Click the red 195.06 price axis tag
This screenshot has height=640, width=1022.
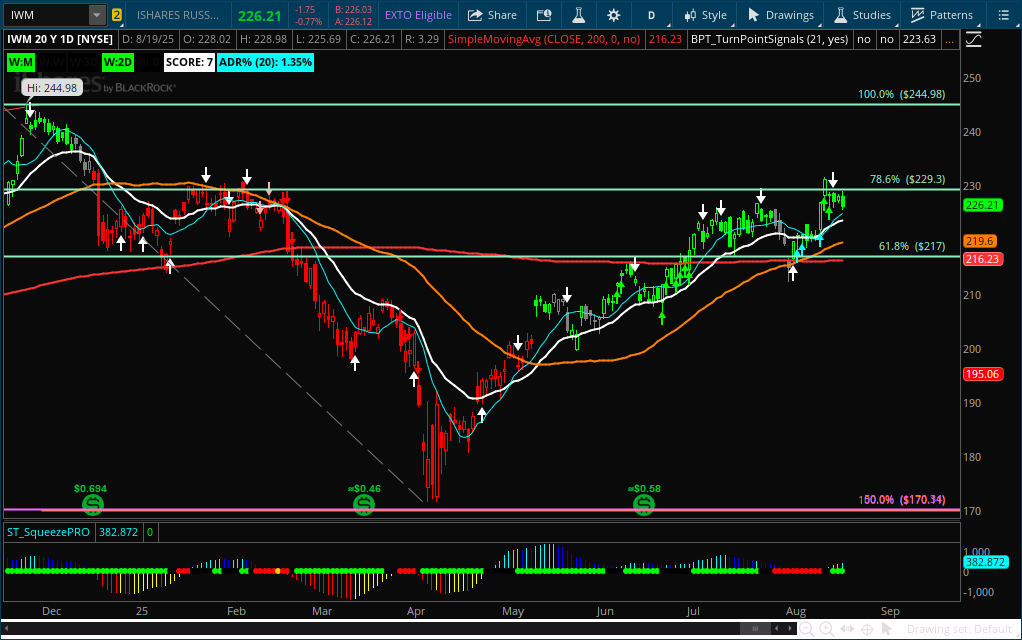(x=983, y=374)
